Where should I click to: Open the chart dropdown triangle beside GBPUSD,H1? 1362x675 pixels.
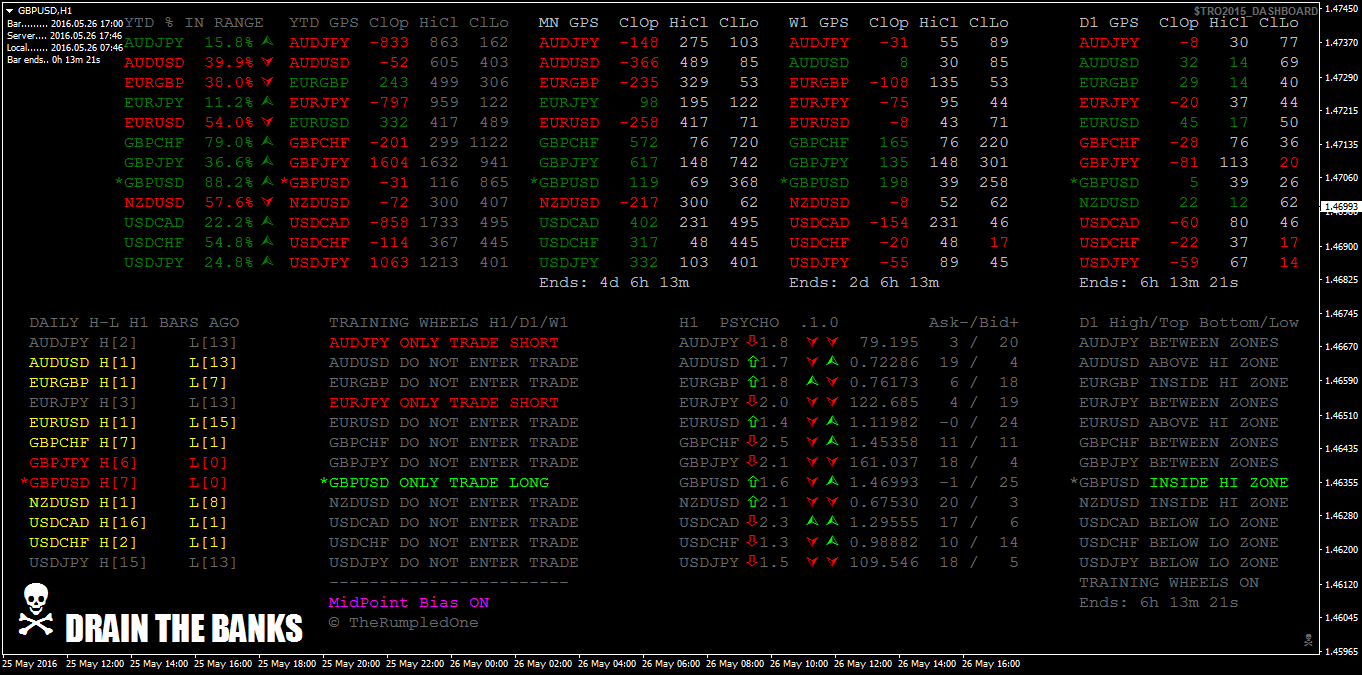click(10, 9)
